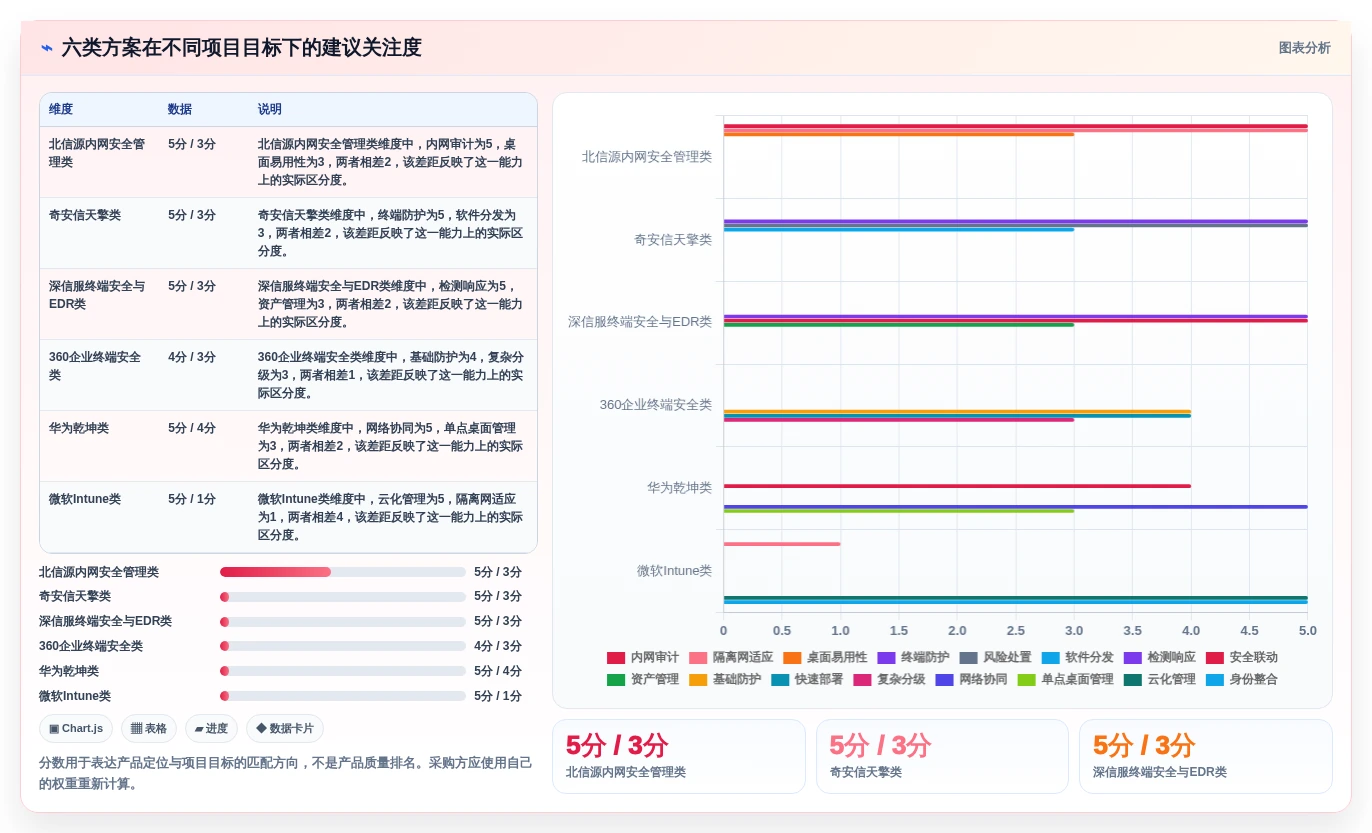Select the 数据卡片 chip
Viewport: 1372px width, 833px height.
(x=285, y=728)
